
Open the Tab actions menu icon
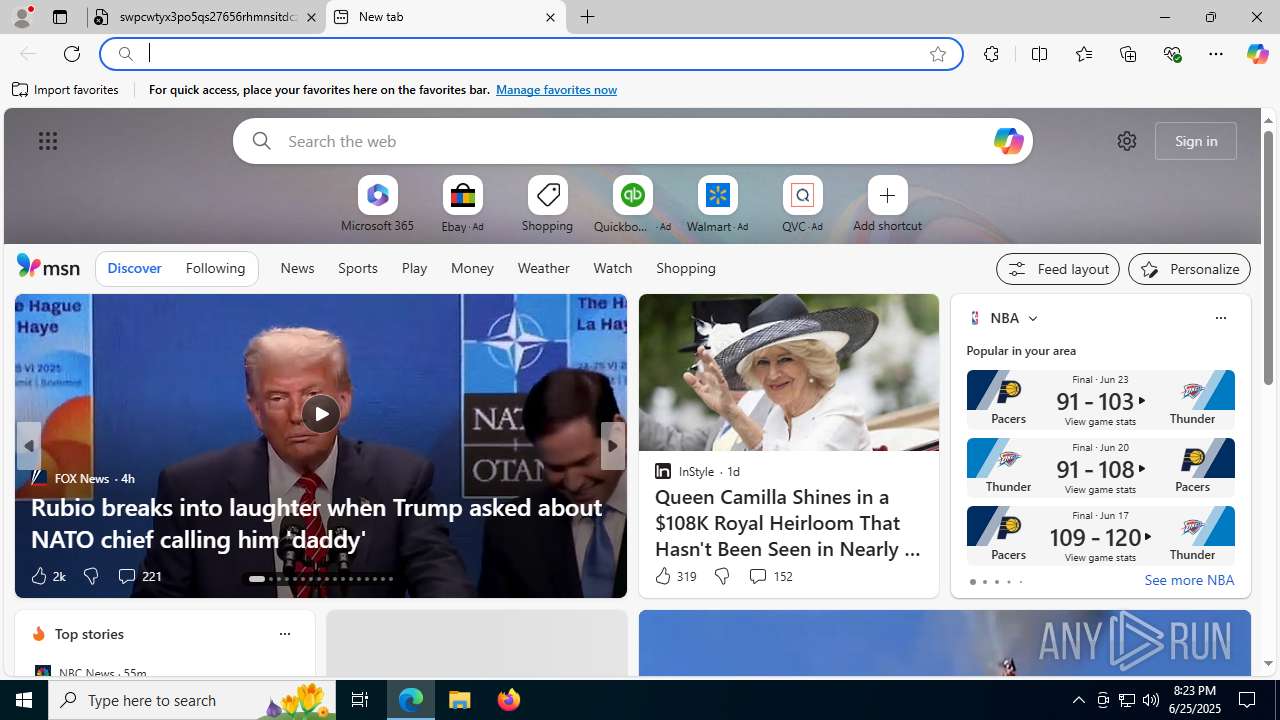click(x=59, y=17)
